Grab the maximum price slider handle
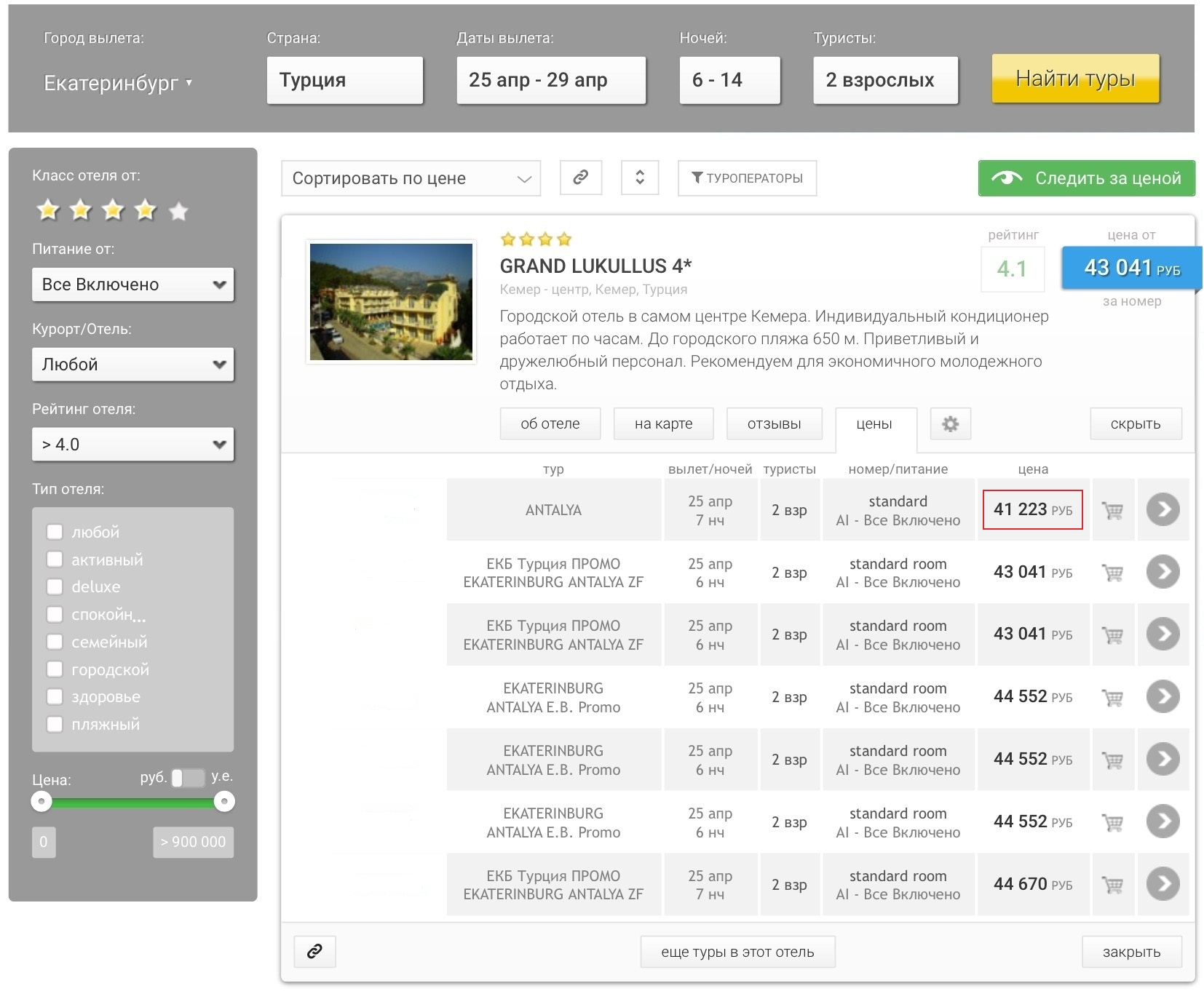The height and width of the screenshot is (991, 1204). click(x=224, y=802)
